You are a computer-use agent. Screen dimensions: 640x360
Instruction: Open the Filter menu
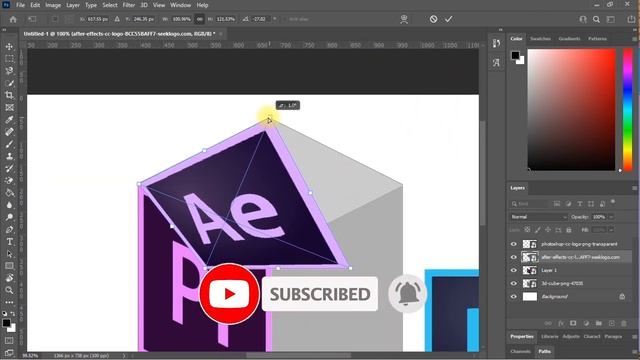[x=129, y=5]
